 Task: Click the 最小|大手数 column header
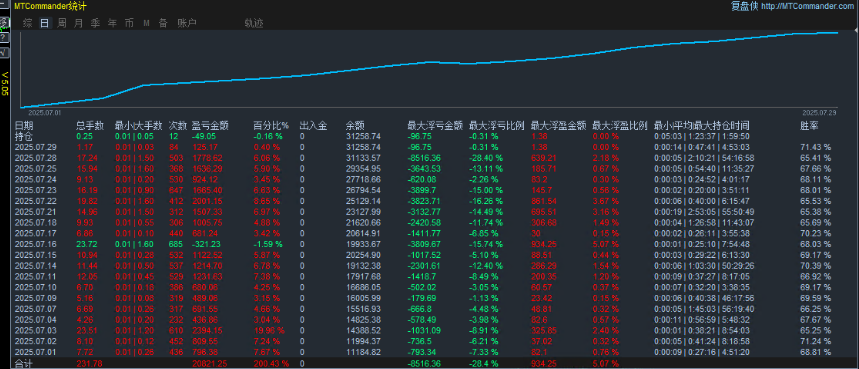(x=139, y=125)
